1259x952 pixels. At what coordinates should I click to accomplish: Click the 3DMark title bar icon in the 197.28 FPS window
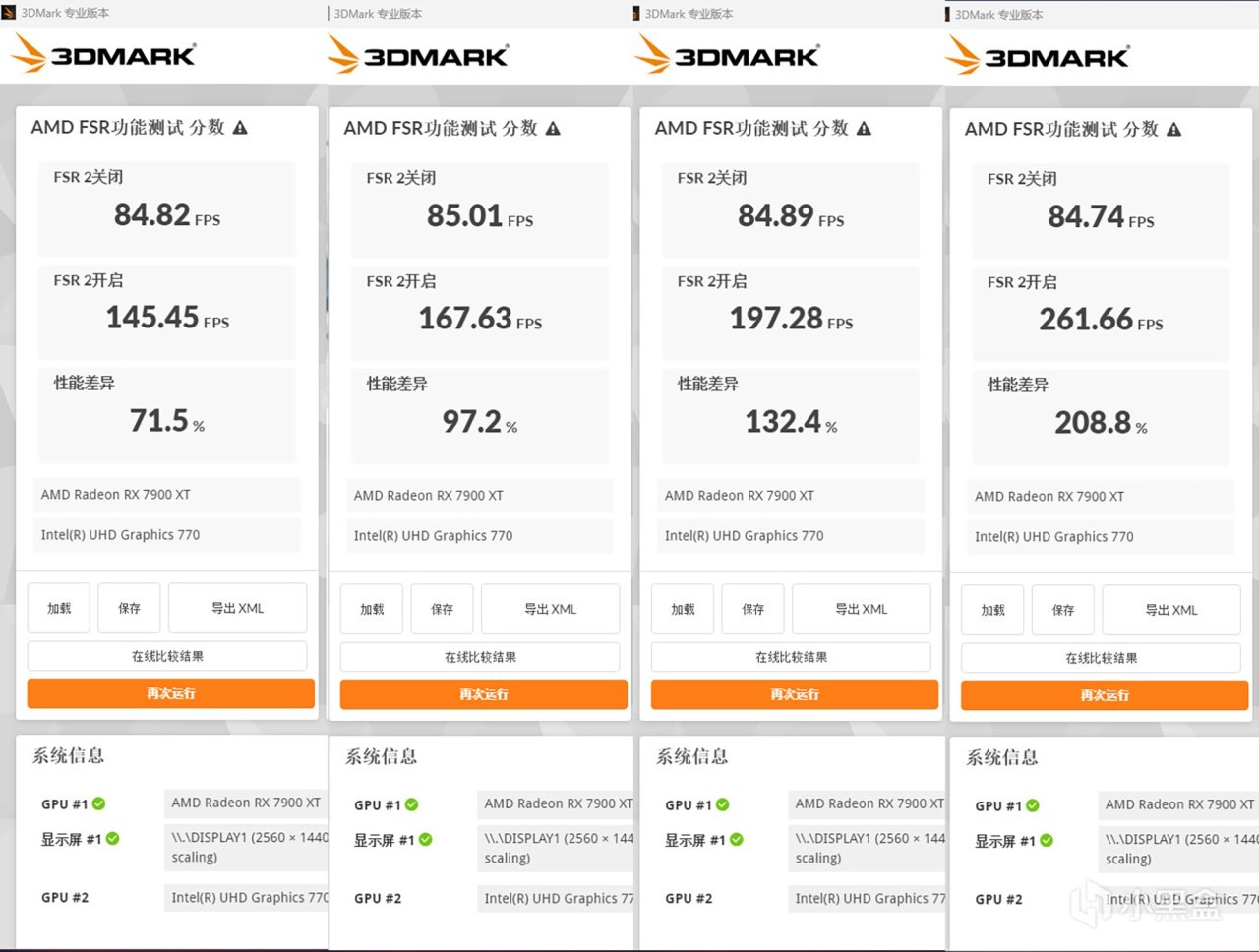pyautogui.click(x=637, y=14)
